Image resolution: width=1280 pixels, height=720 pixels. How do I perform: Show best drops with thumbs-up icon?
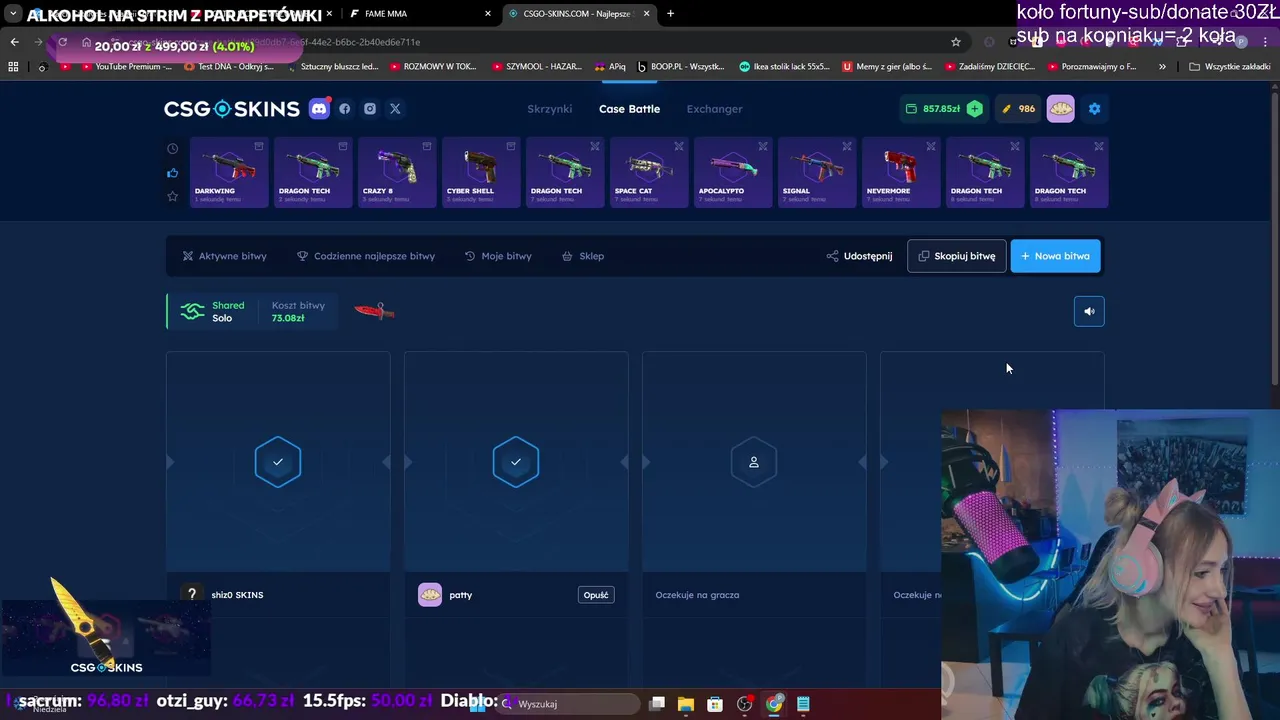(x=172, y=173)
